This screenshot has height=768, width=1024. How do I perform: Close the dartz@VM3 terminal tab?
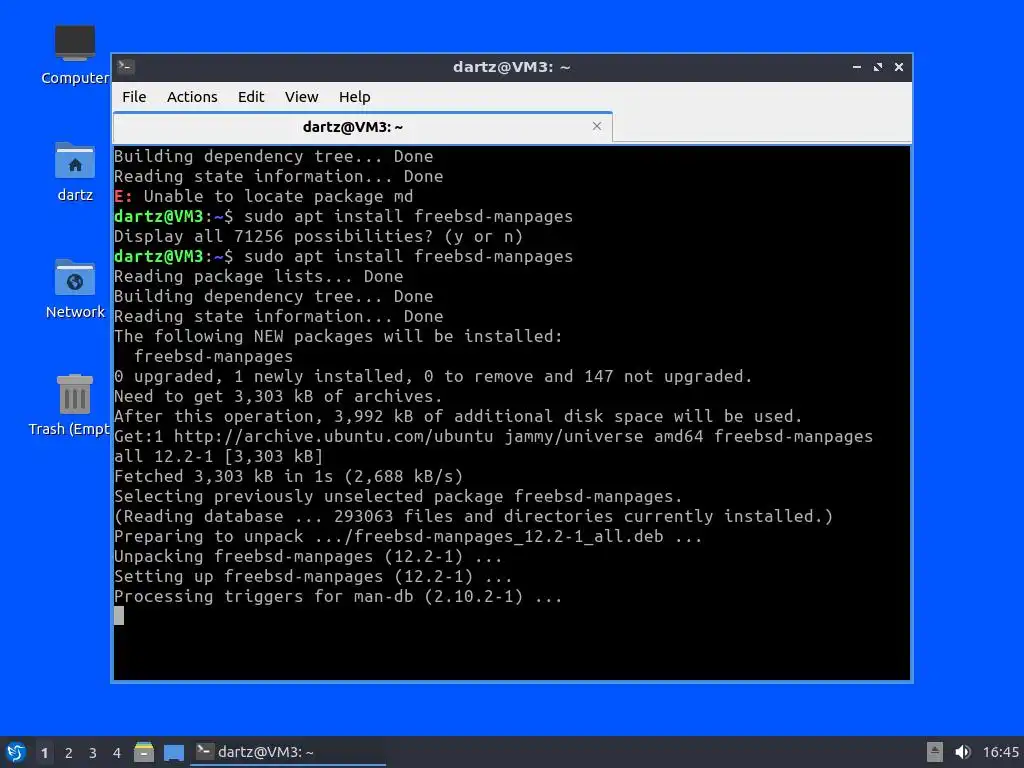click(x=596, y=126)
